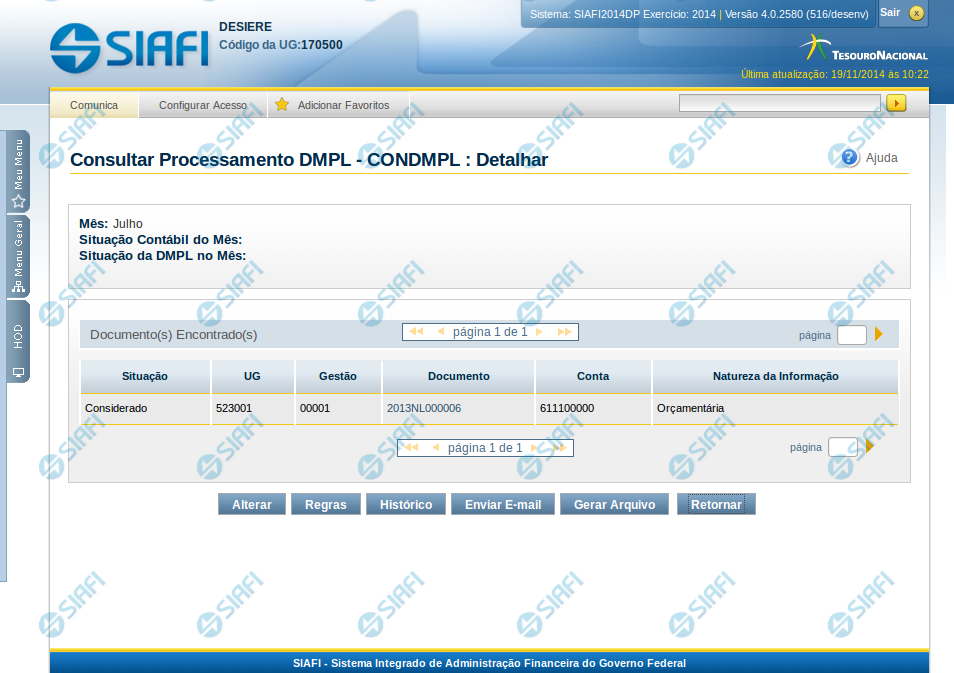Screen dimensions: 954x673
Task: Click the Retornar button
Action: point(716,505)
